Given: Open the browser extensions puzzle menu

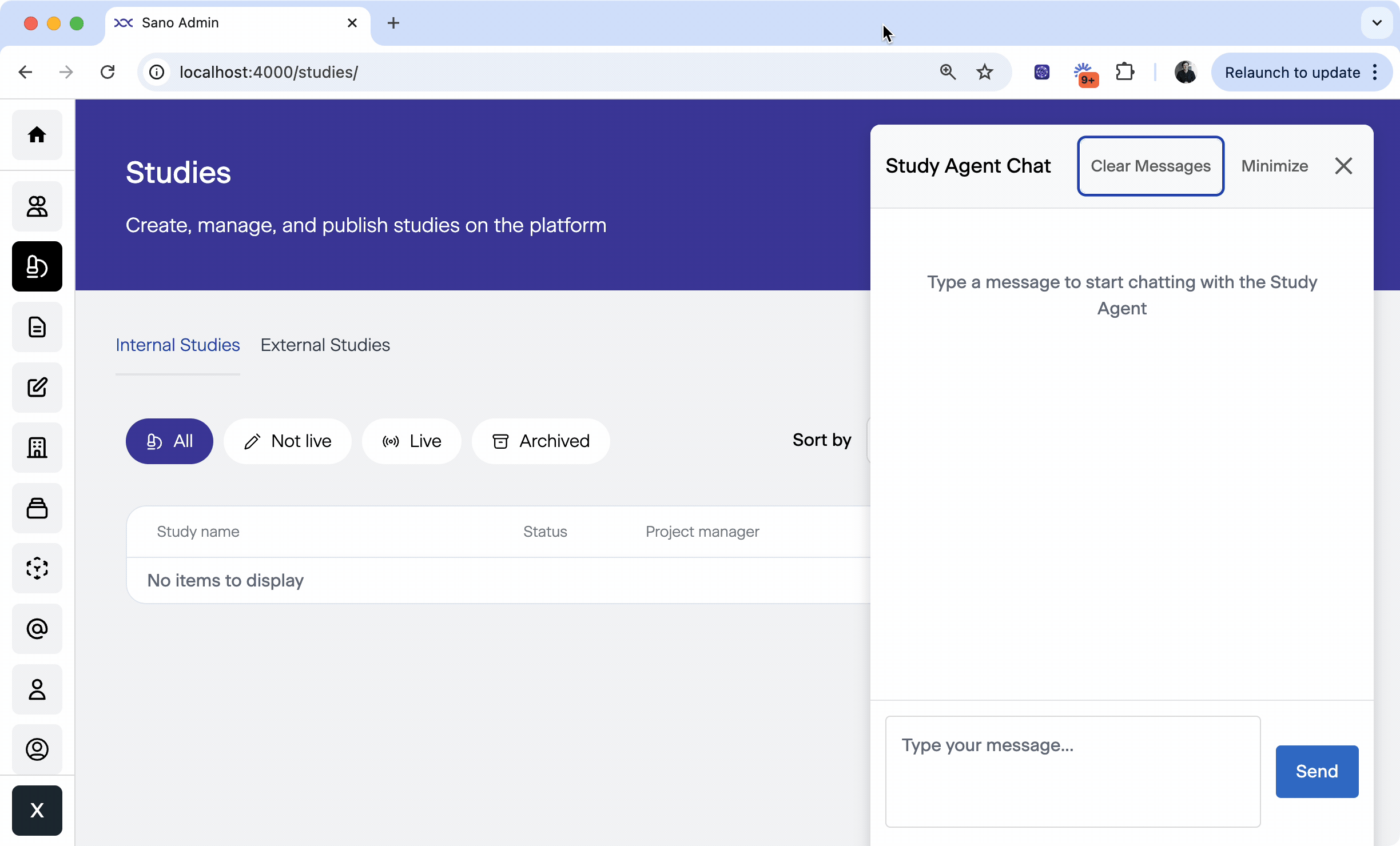Looking at the screenshot, I should tap(1124, 72).
